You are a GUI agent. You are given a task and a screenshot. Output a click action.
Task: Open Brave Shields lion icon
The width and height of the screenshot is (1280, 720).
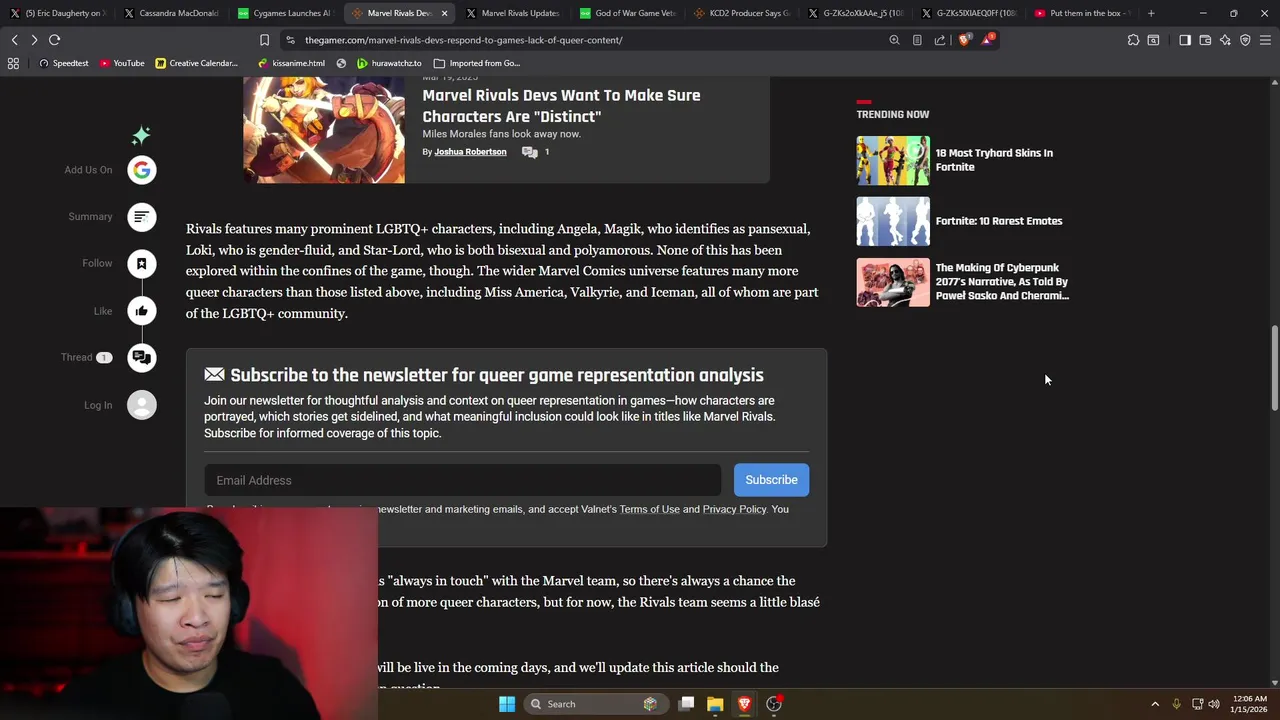[x=964, y=40]
